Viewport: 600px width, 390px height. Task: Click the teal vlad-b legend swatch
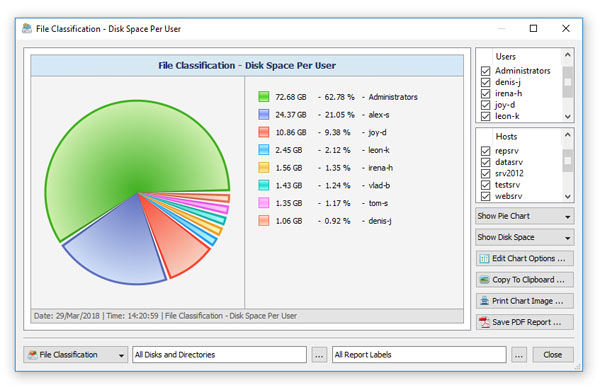point(264,186)
